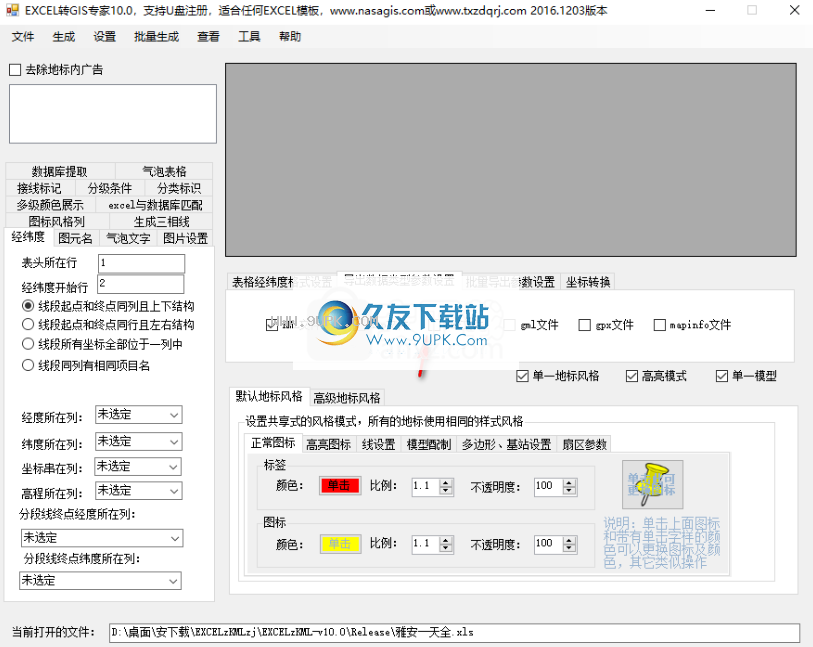This screenshot has width=813, height=647.
Task: Select 线段同列有相同项目名 radio option
Action: [28, 365]
